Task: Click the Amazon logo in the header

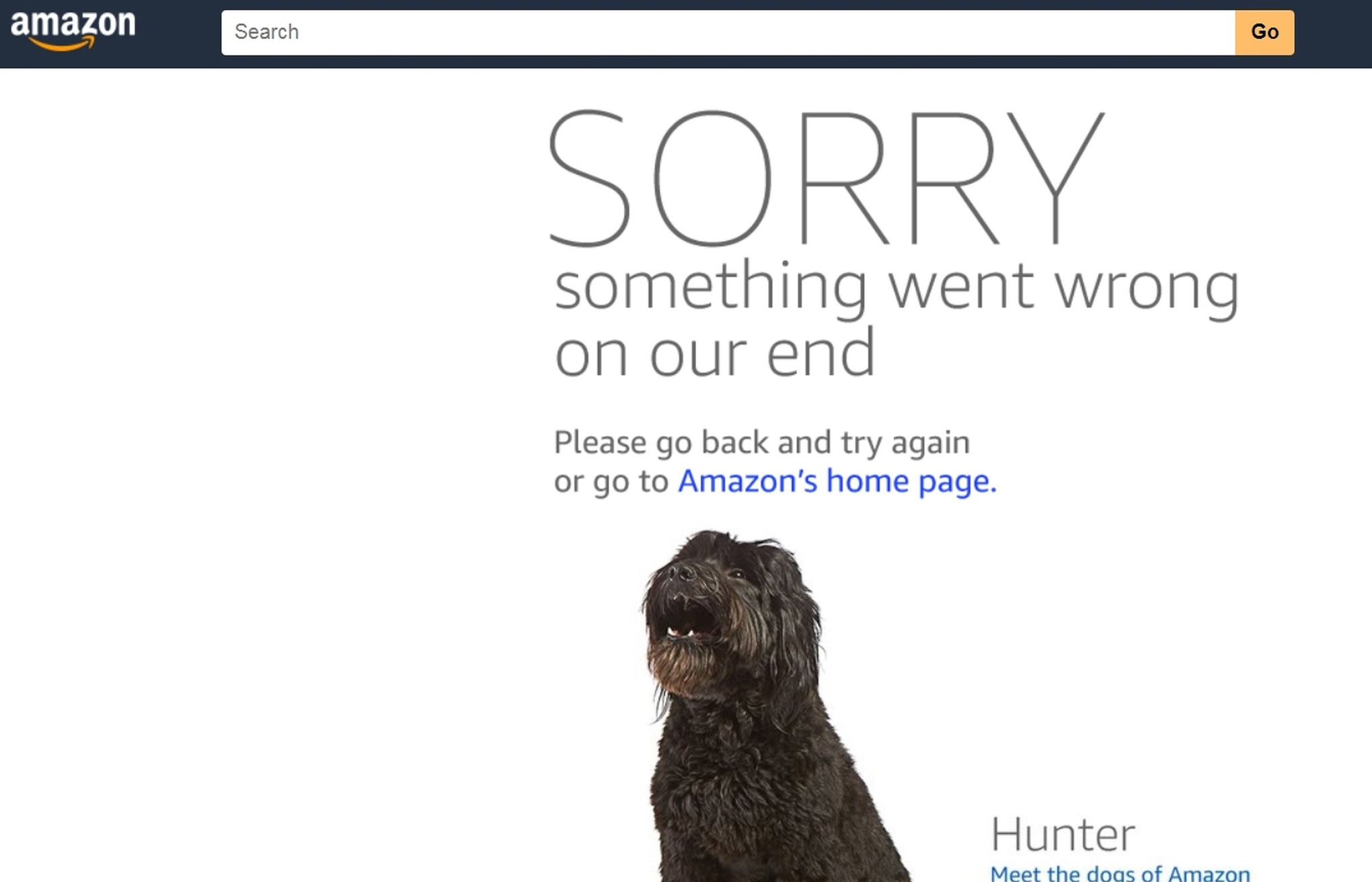Action: click(73, 31)
